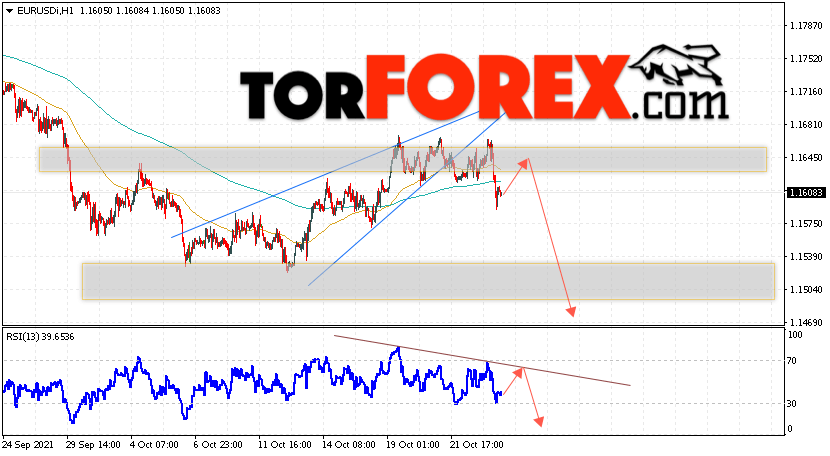Click price axis value 1.15040
Image resolution: width=830 pixels, height=456 pixels.
806,289
